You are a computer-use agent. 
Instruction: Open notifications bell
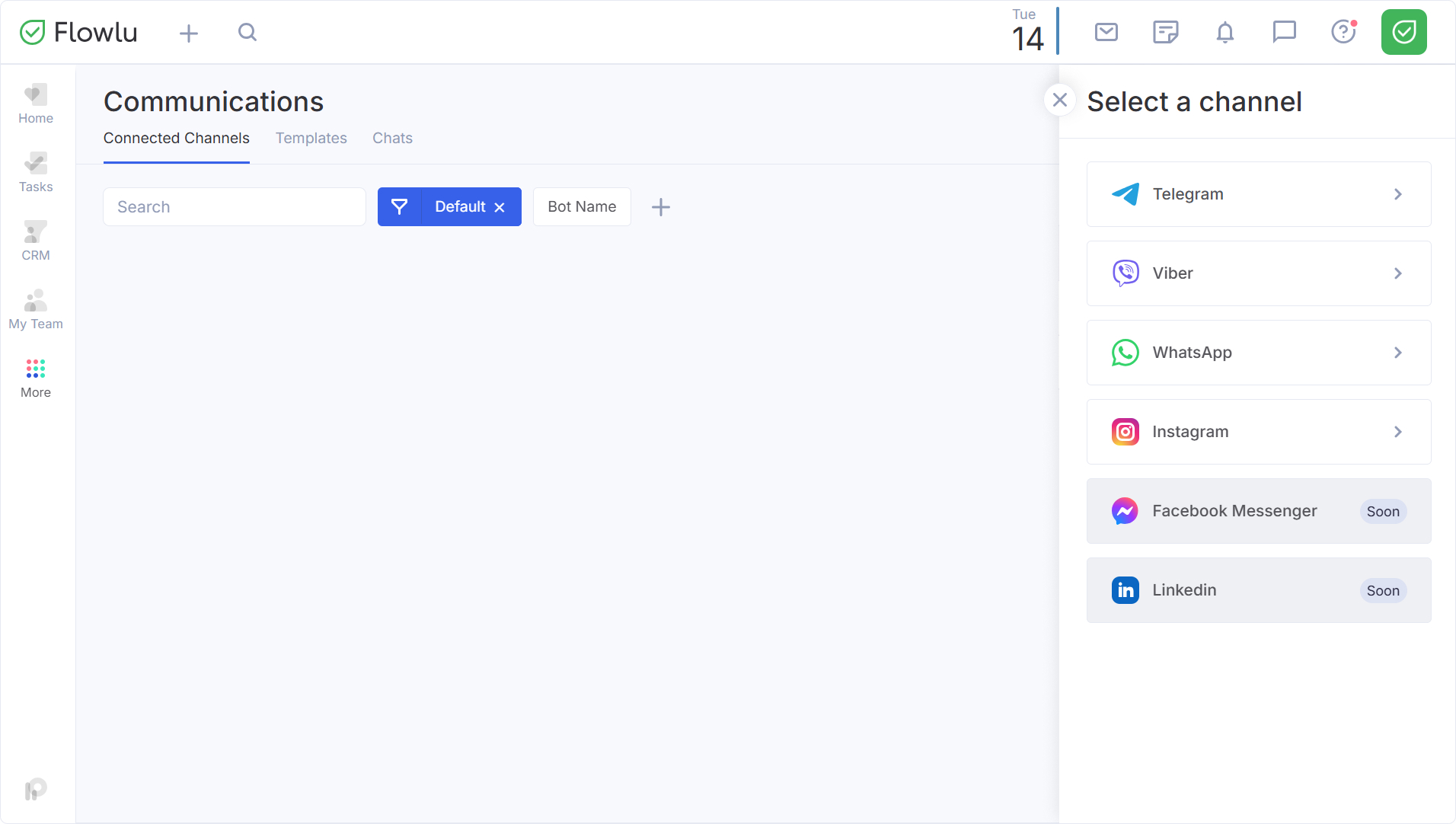coord(1225,32)
